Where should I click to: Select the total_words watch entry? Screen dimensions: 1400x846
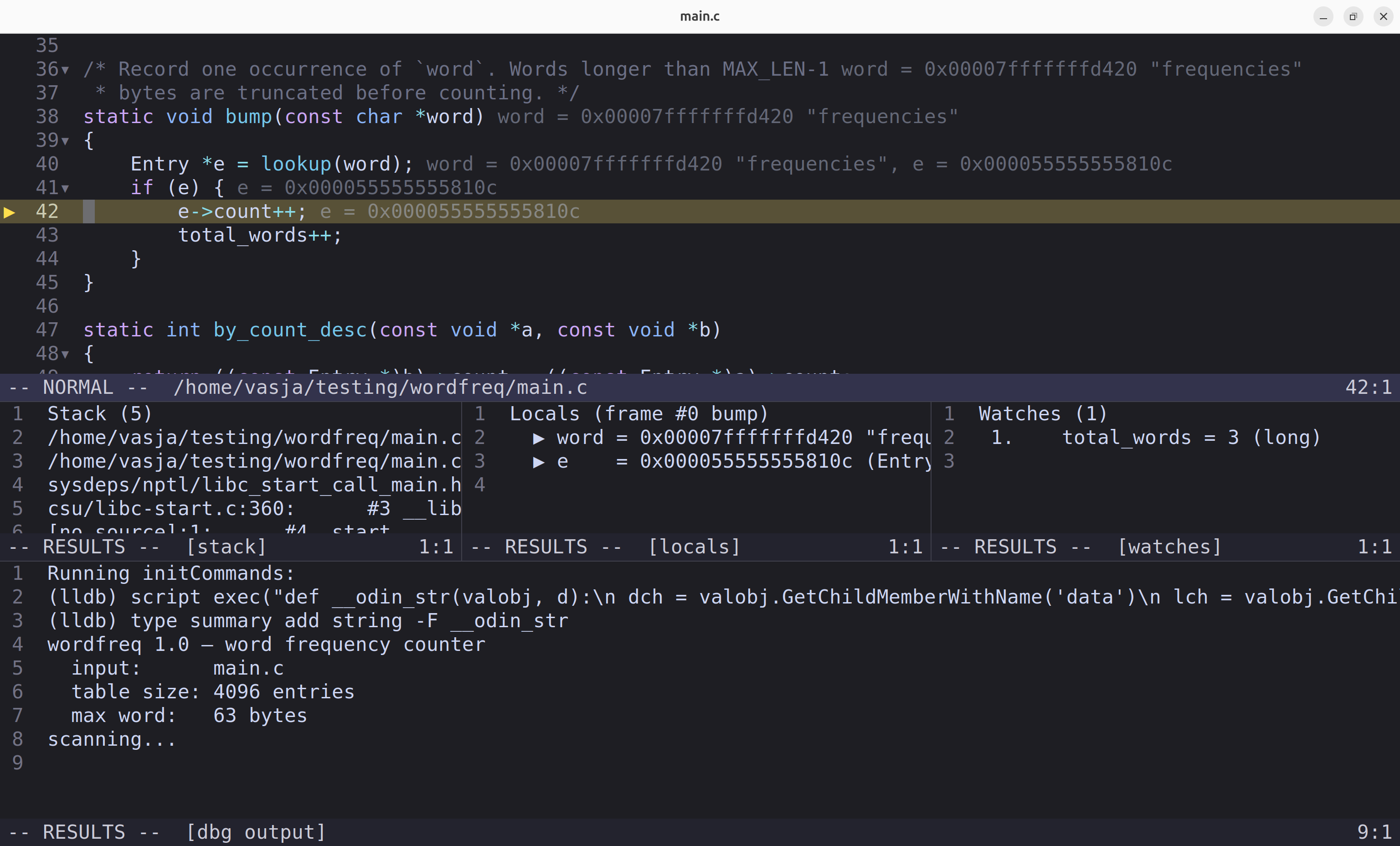pos(1156,438)
